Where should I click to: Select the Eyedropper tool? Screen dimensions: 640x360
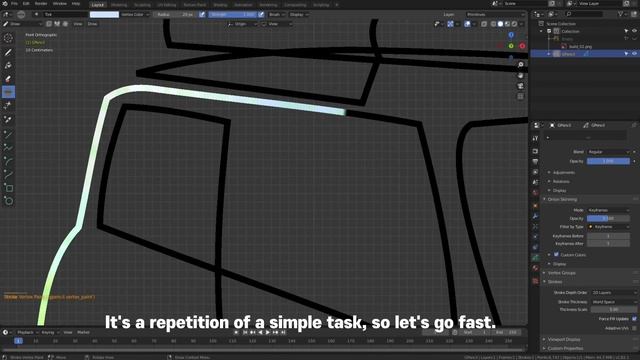[8, 119]
